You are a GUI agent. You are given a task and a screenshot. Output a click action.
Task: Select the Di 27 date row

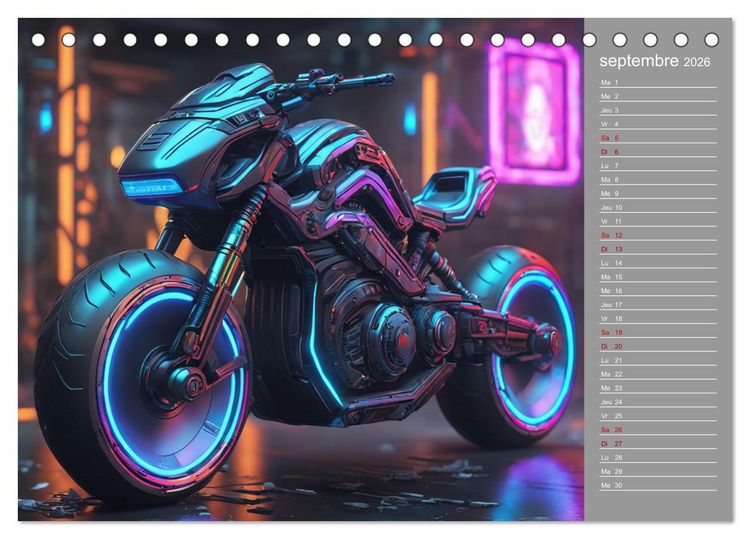[x=658, y=443]
